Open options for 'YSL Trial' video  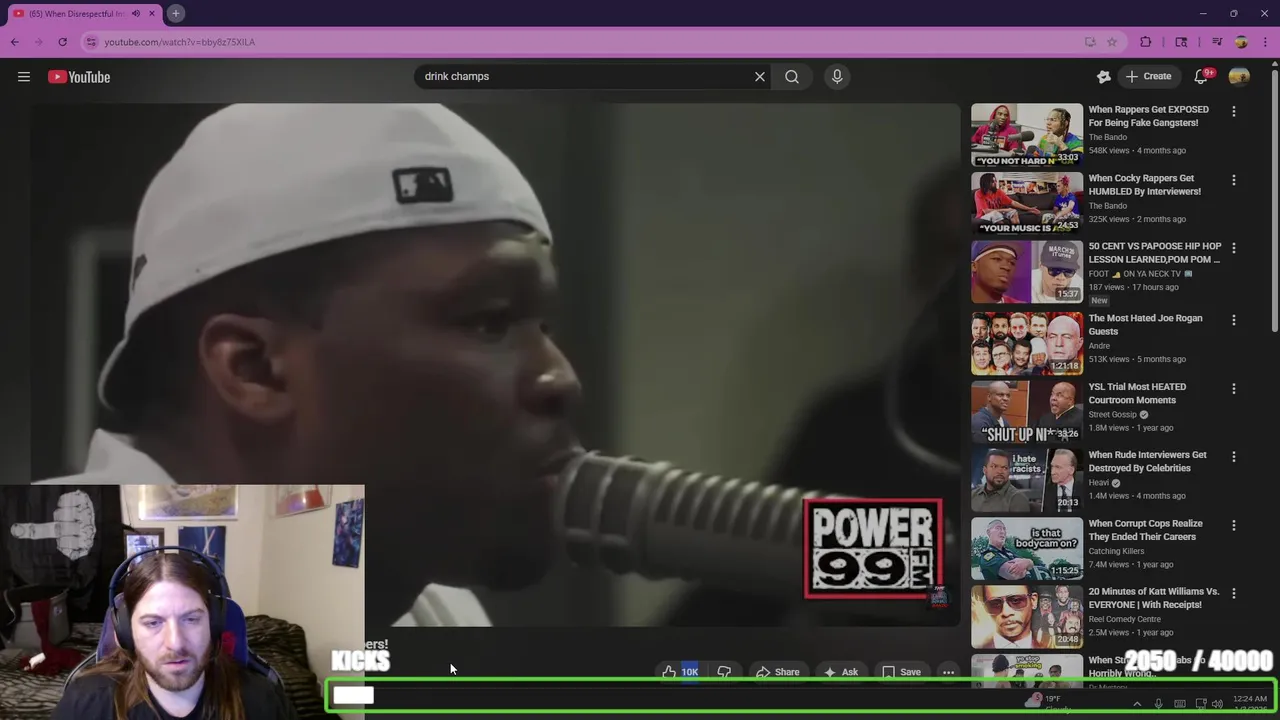[1233, 388]
